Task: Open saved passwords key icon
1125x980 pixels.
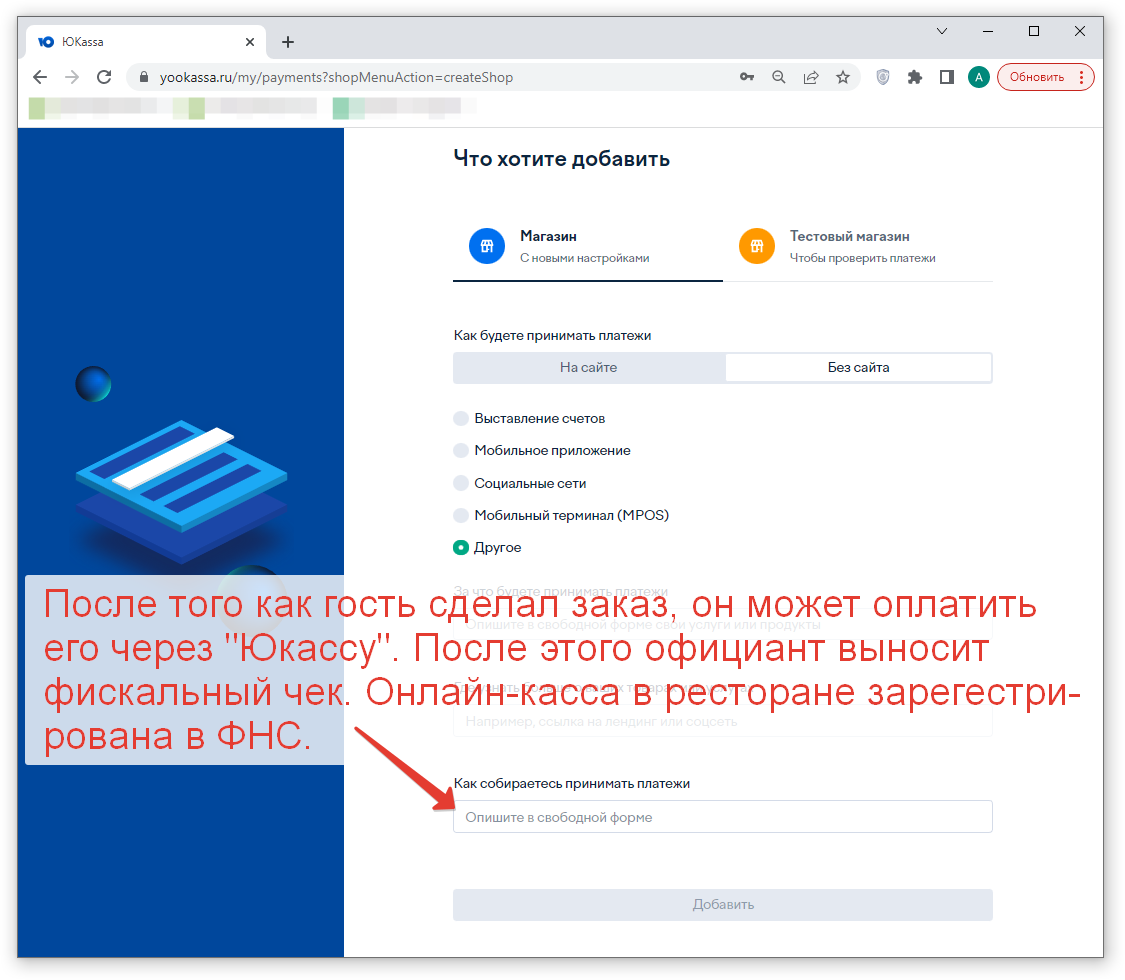Action: (747, 77)
